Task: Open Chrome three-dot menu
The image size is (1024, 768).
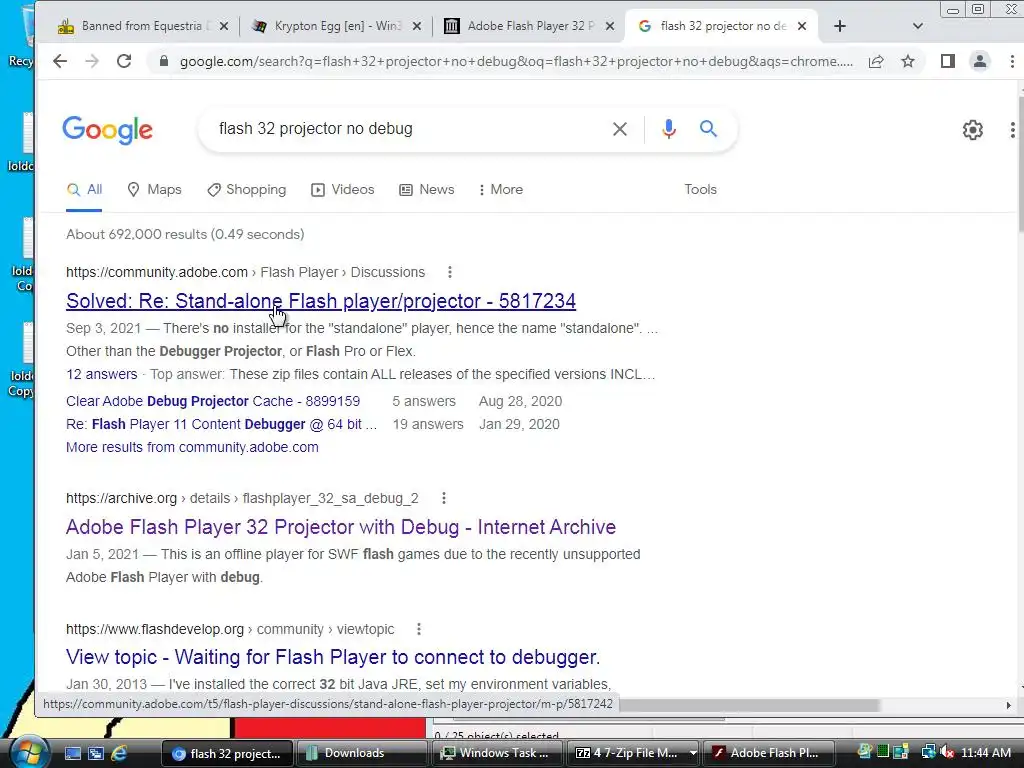Action: (x=1012, y=61)
